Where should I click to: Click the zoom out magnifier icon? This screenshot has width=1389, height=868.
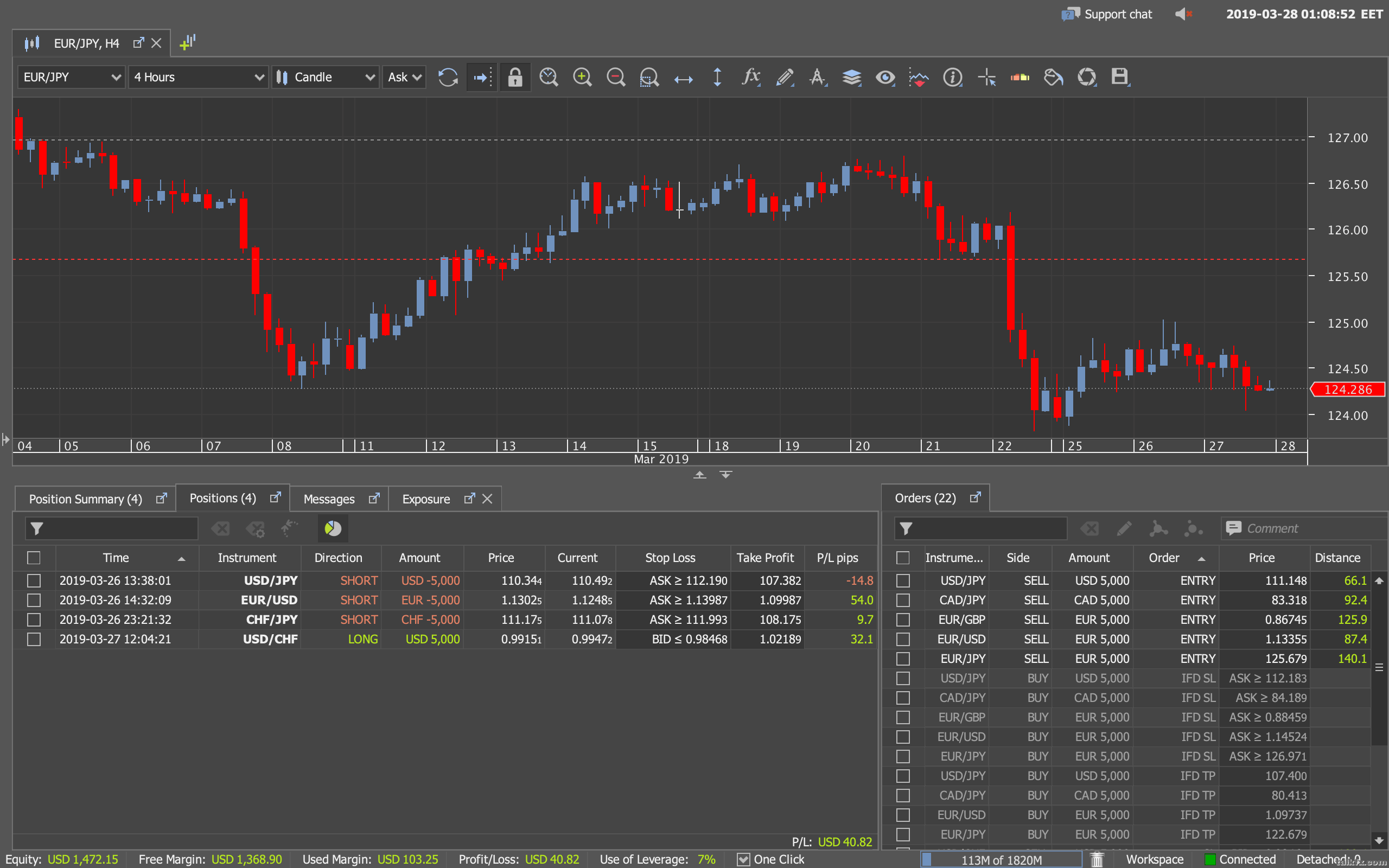point(616,77)
